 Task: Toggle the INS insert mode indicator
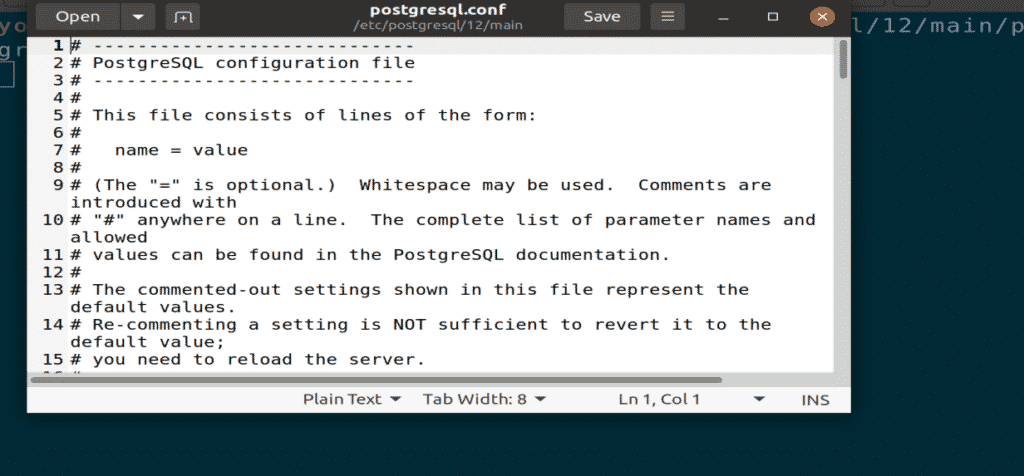815,400
